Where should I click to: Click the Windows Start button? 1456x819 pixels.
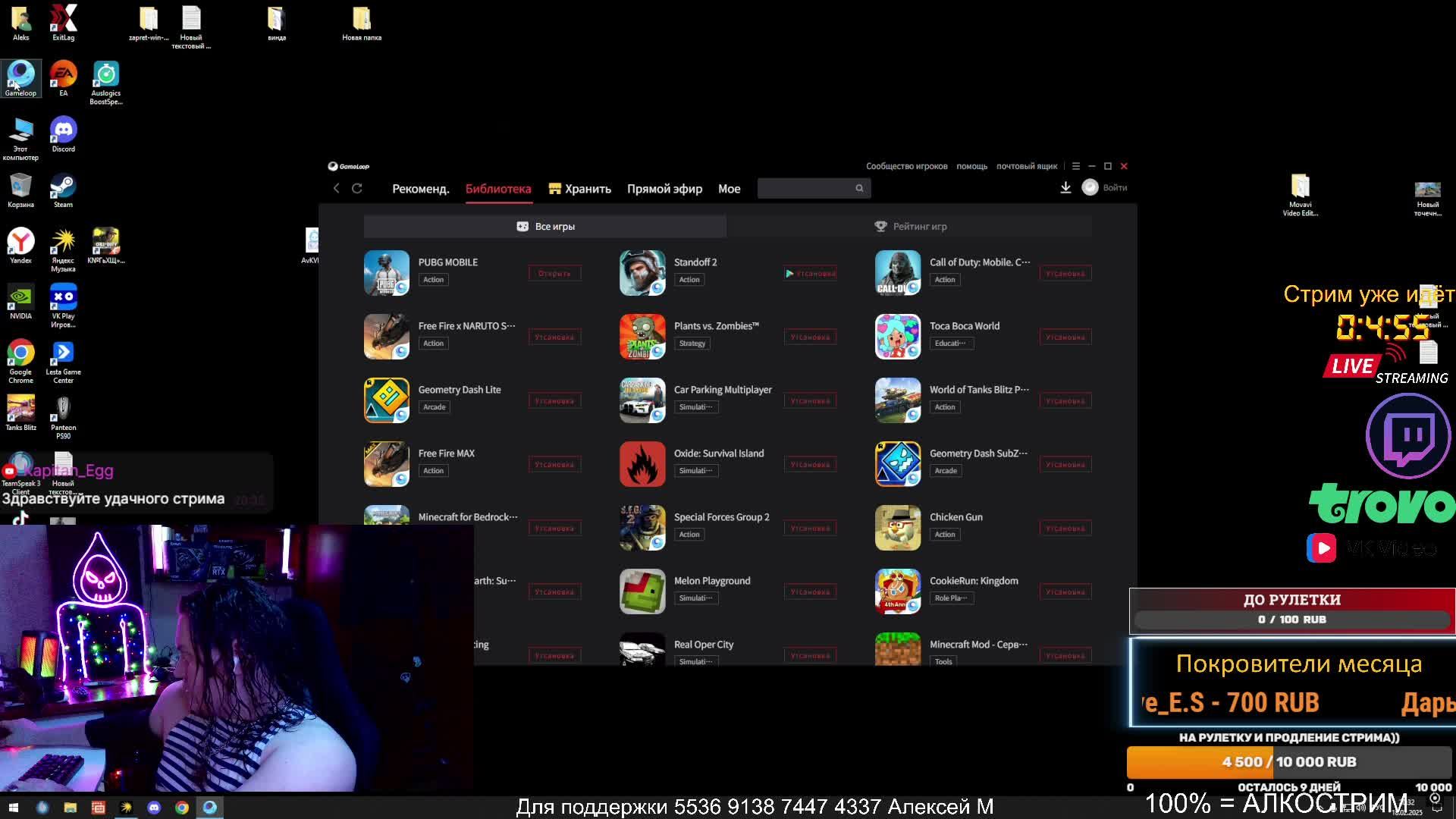coord(13,808)
